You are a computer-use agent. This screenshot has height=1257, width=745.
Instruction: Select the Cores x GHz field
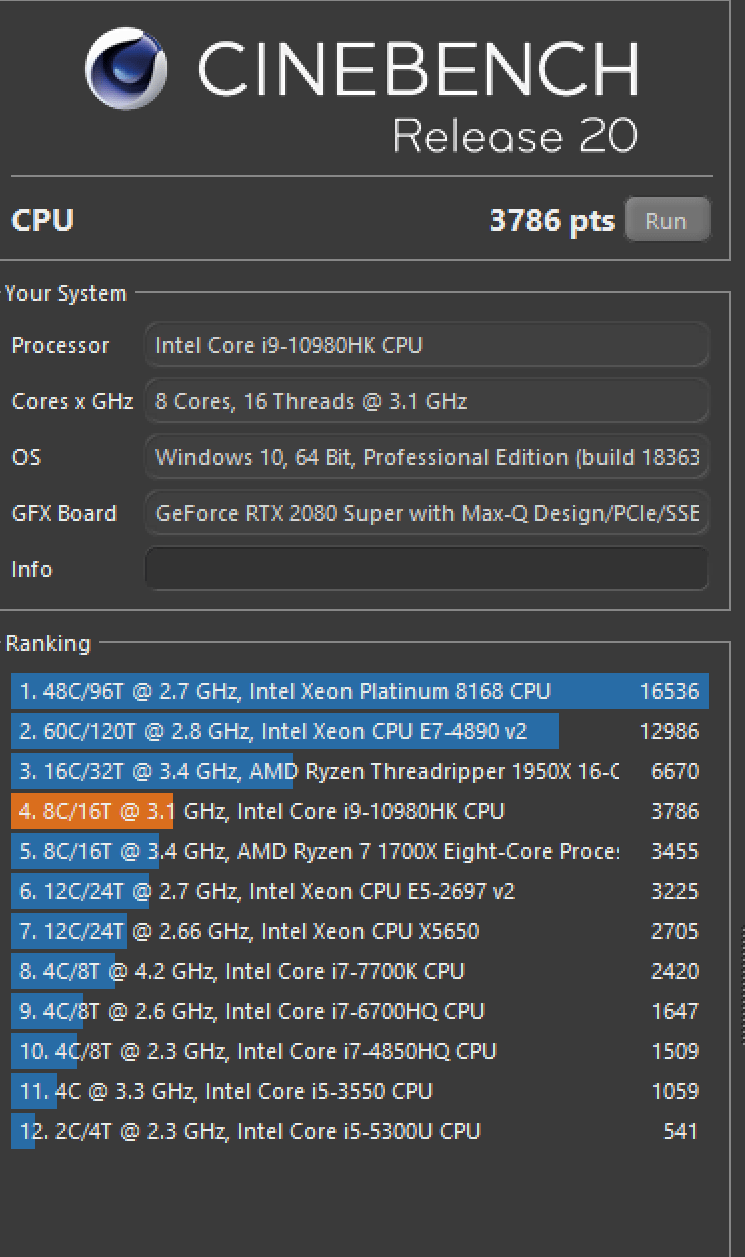click(x=427, y=402)
